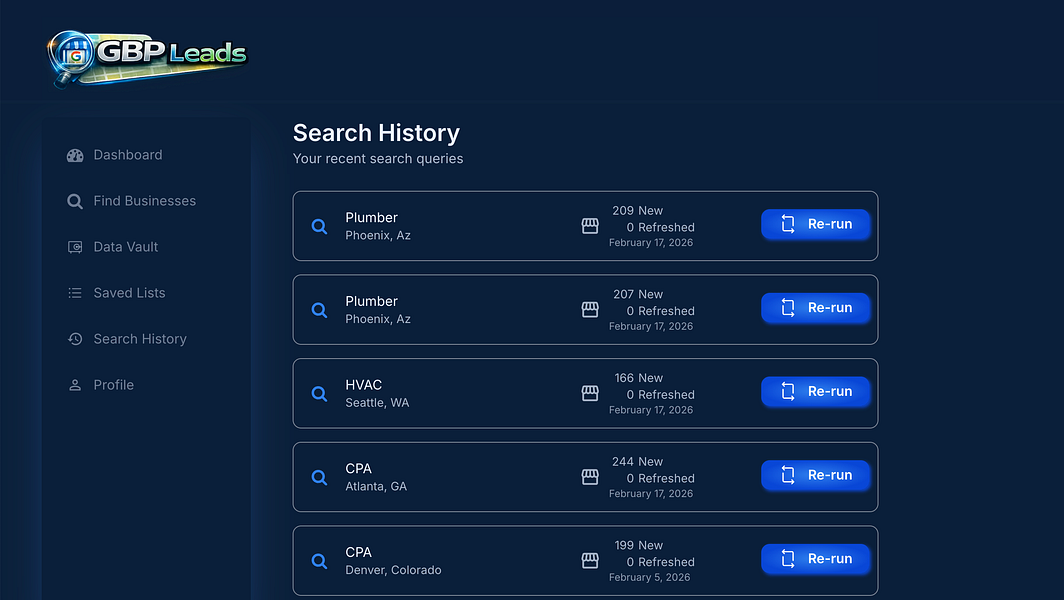This screenshot has height=600, width=1064.
Task: Click storefront icon in 207 New row
Action: coord(590,310)
